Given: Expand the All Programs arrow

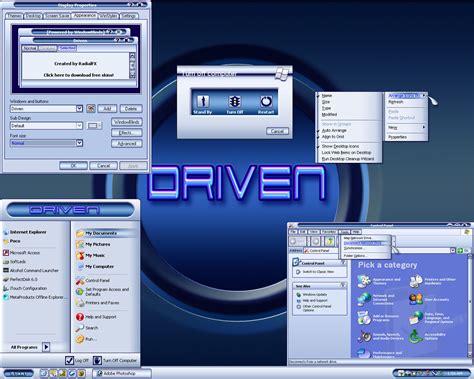Looking at the screenshot, I should click(x=46, y=347).
